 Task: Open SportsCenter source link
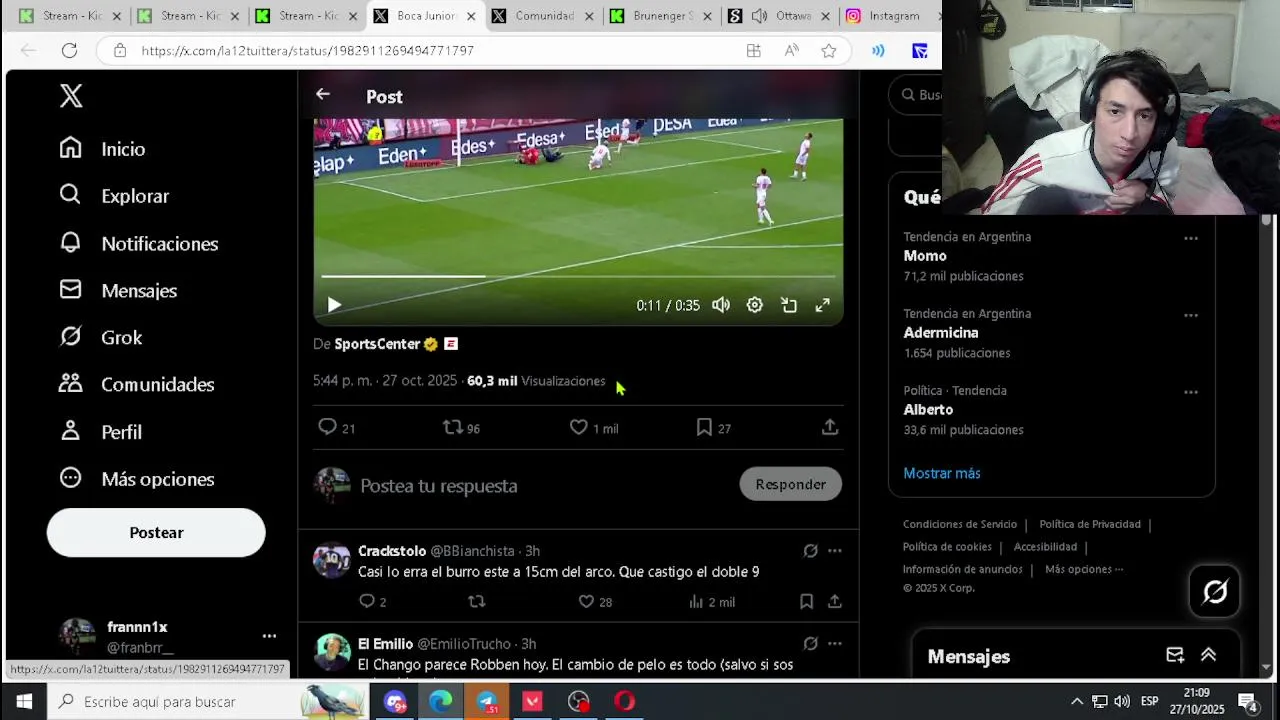tap(377, 344)
